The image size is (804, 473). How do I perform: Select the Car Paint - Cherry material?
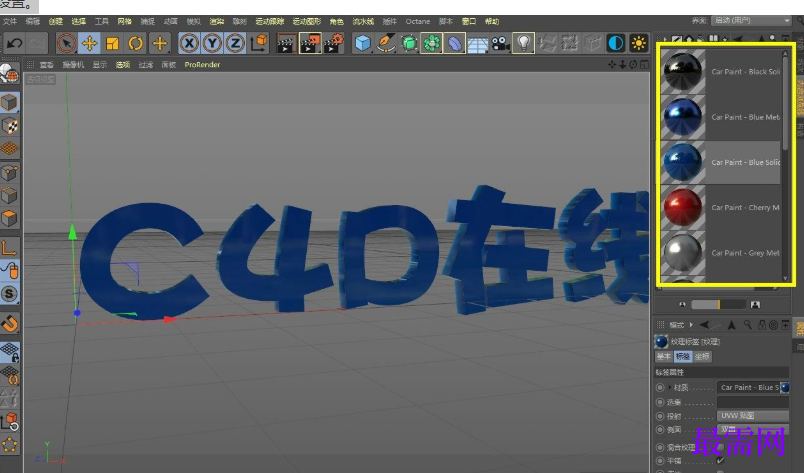pyautogui.click(x=720, y=207)
